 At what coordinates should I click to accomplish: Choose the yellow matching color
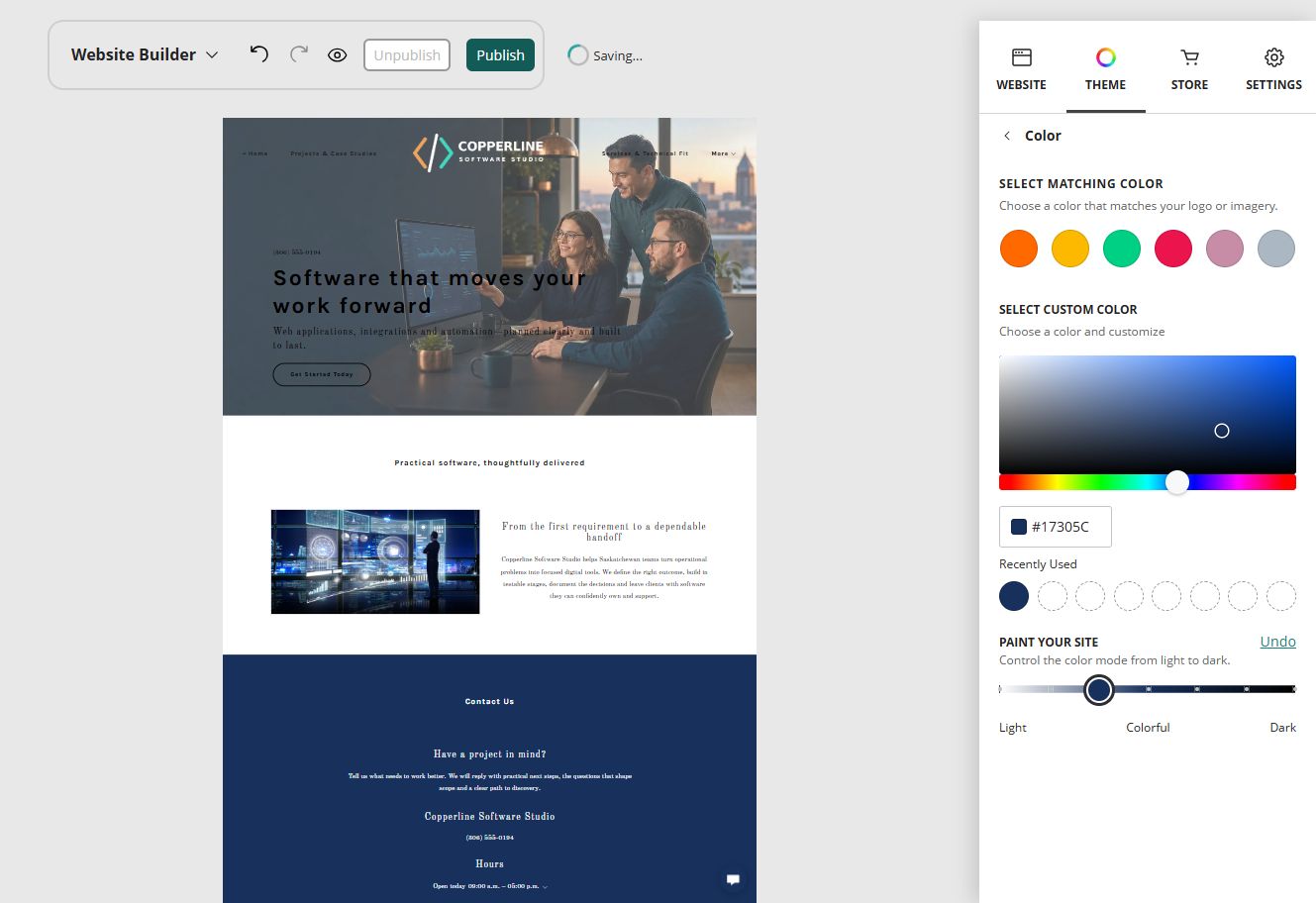(x=1069, y=249)
